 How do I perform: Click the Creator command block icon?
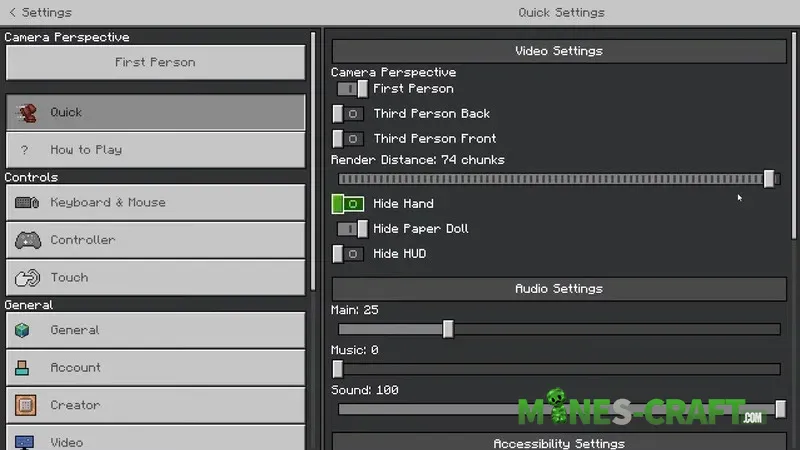click(x=25, y=405)
